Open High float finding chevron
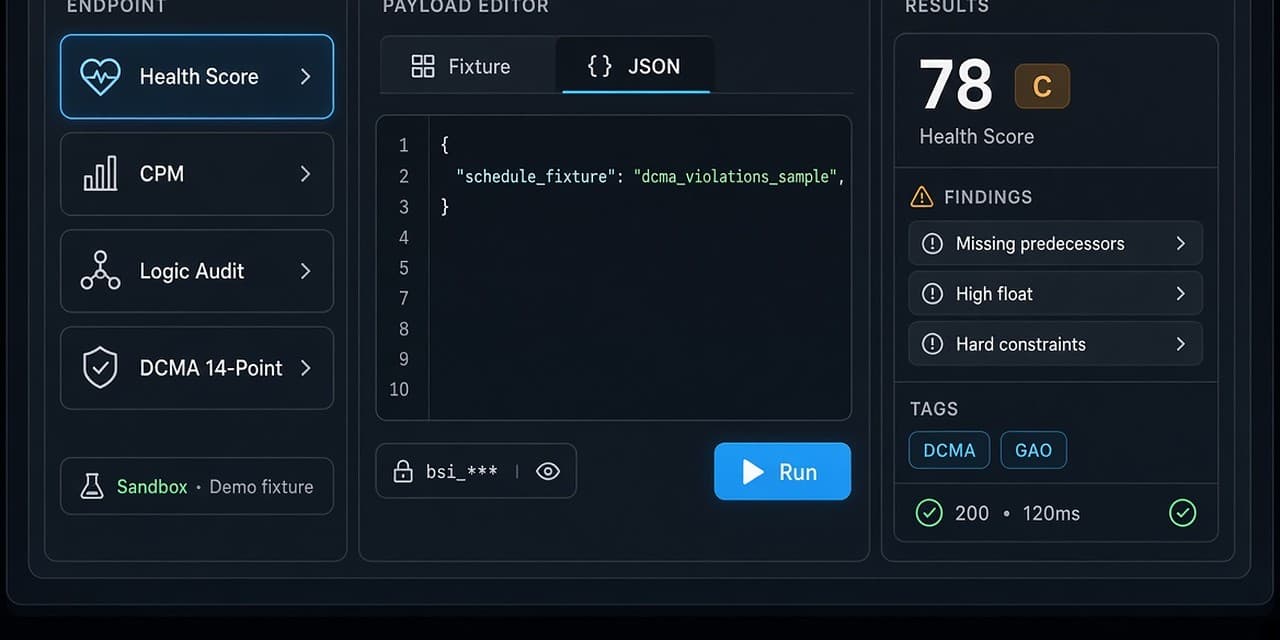The height and width of the screenshot is (640, 1280). (1181, 294)
